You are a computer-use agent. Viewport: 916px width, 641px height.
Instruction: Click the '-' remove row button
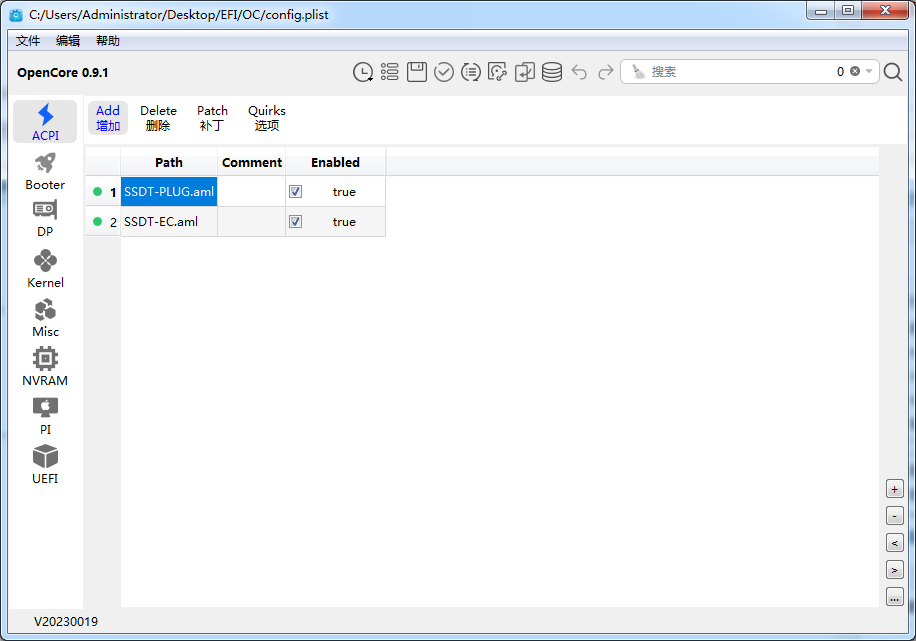(894, 516)
